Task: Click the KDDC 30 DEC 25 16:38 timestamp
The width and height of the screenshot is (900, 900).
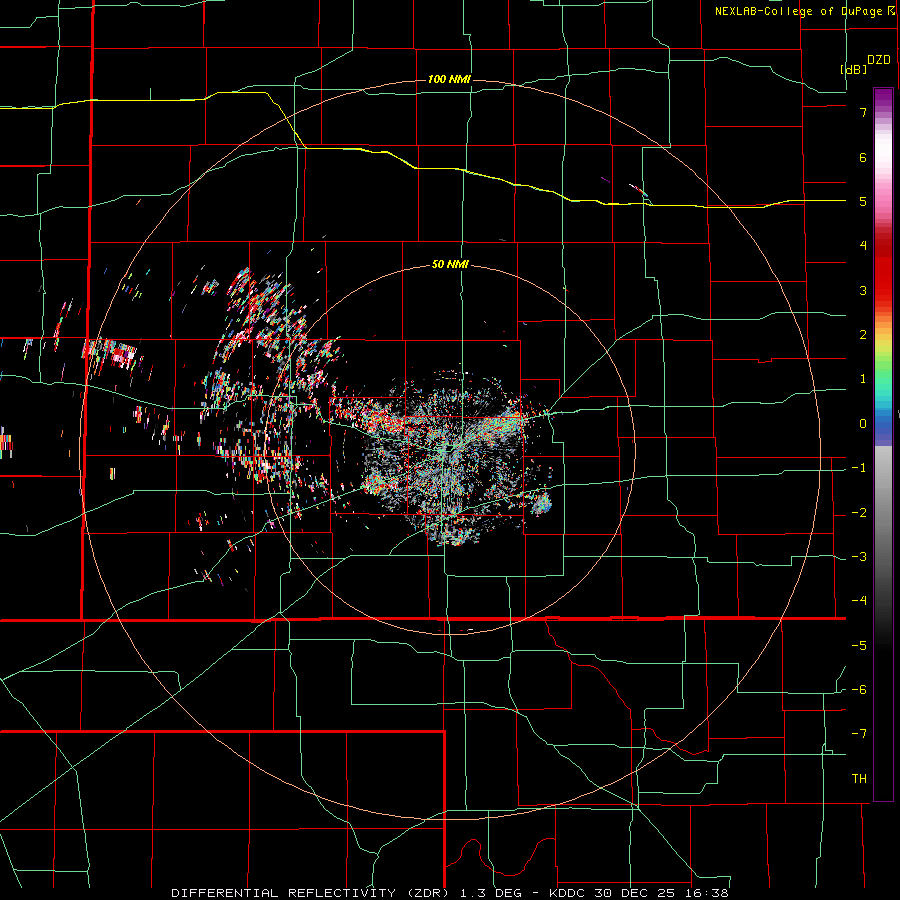Action: tap(639, 893)
